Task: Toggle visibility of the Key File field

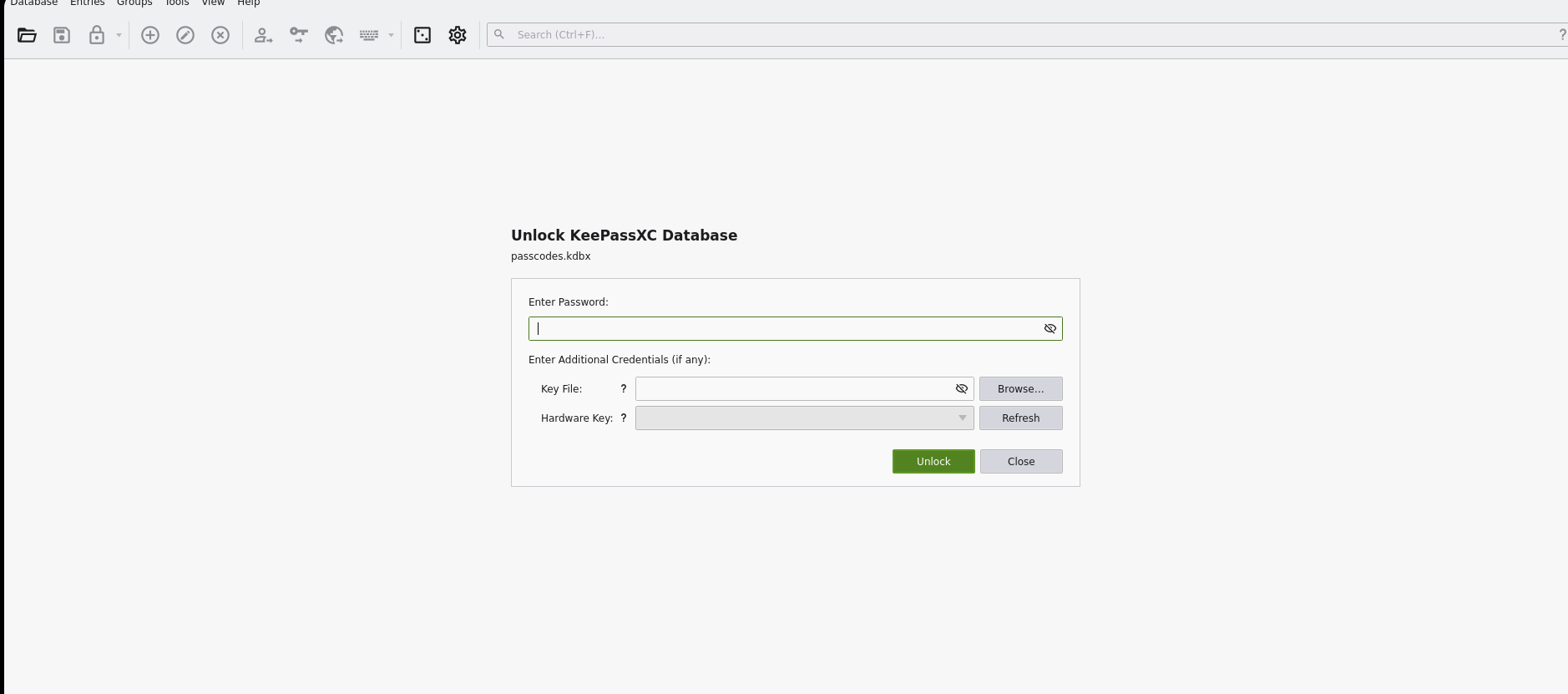Action: 962,389
